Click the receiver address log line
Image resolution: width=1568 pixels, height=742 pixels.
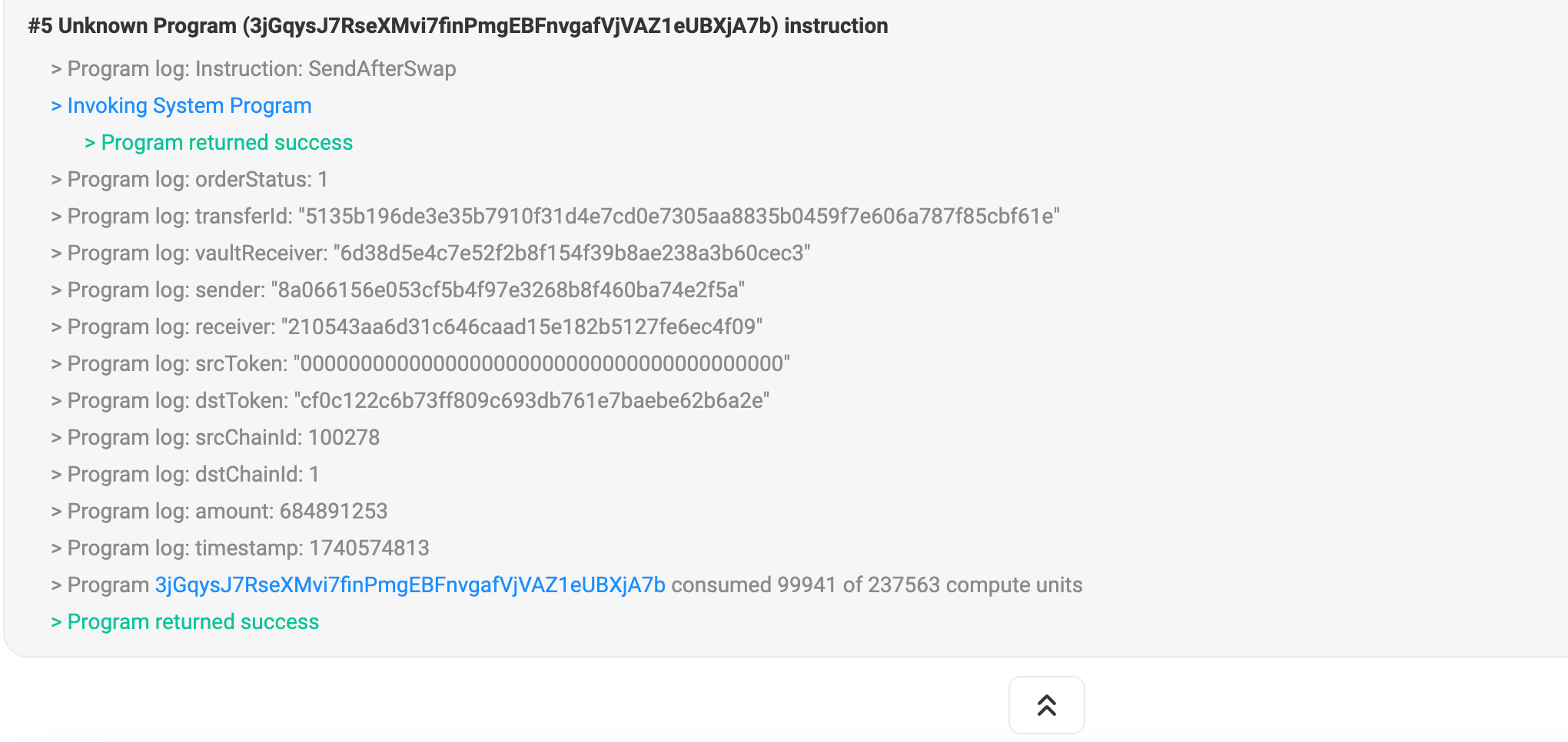[407, 327]
